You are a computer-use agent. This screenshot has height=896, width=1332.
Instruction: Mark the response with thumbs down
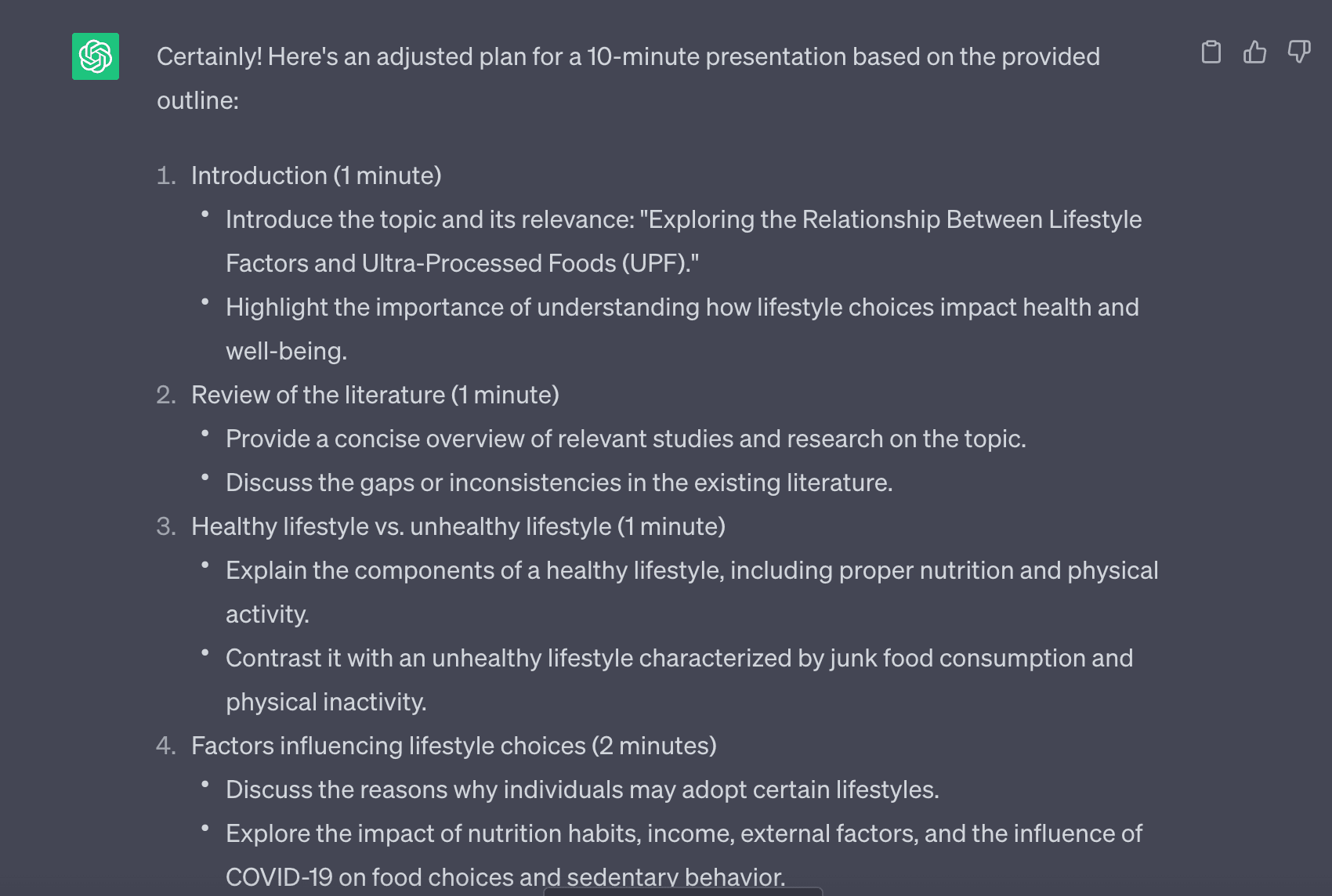pyautogui.click(x=1299, y=52)
